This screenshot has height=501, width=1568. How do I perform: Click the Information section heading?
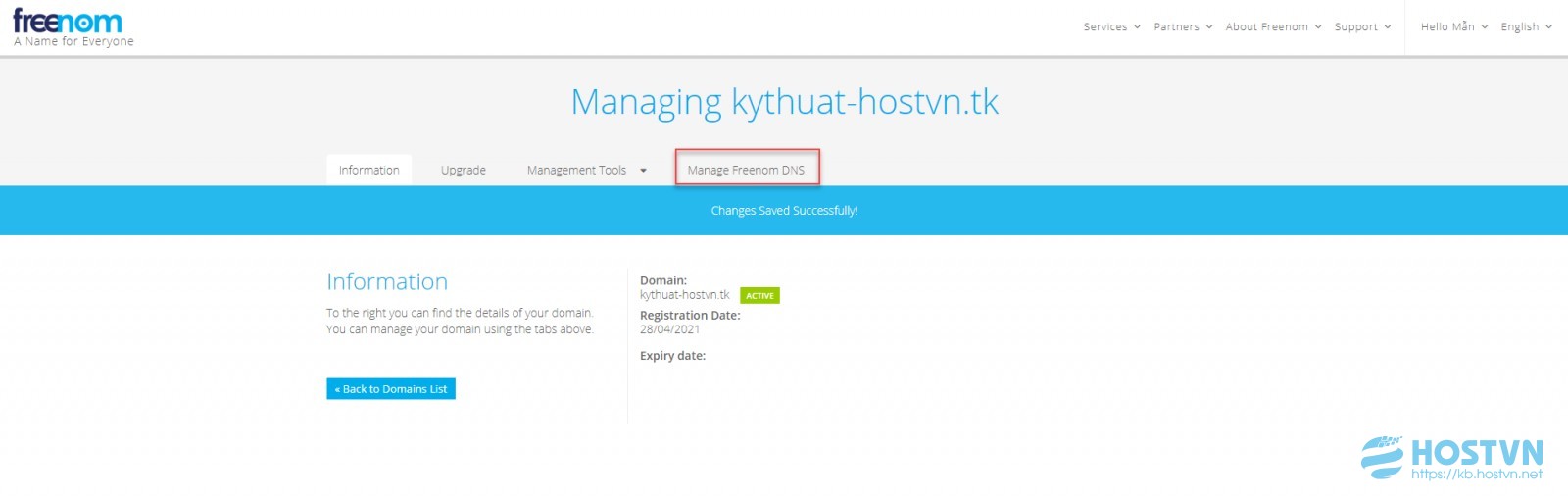click(x=387, y=282)
